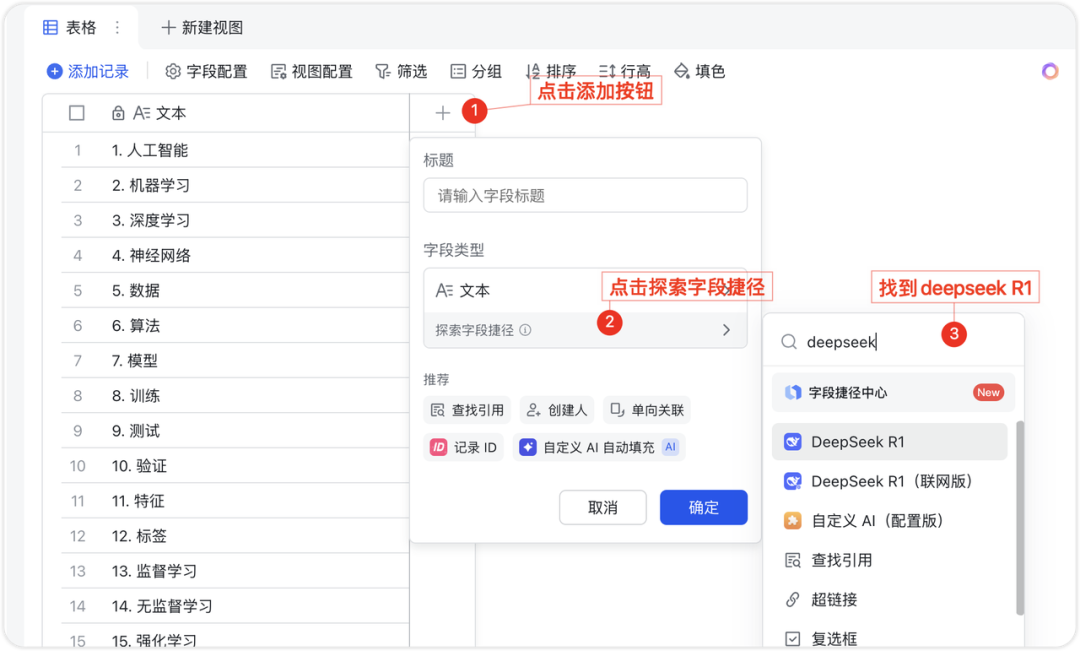
Task: Click the pink 记录 ID icon
Action: click(439, 447)
